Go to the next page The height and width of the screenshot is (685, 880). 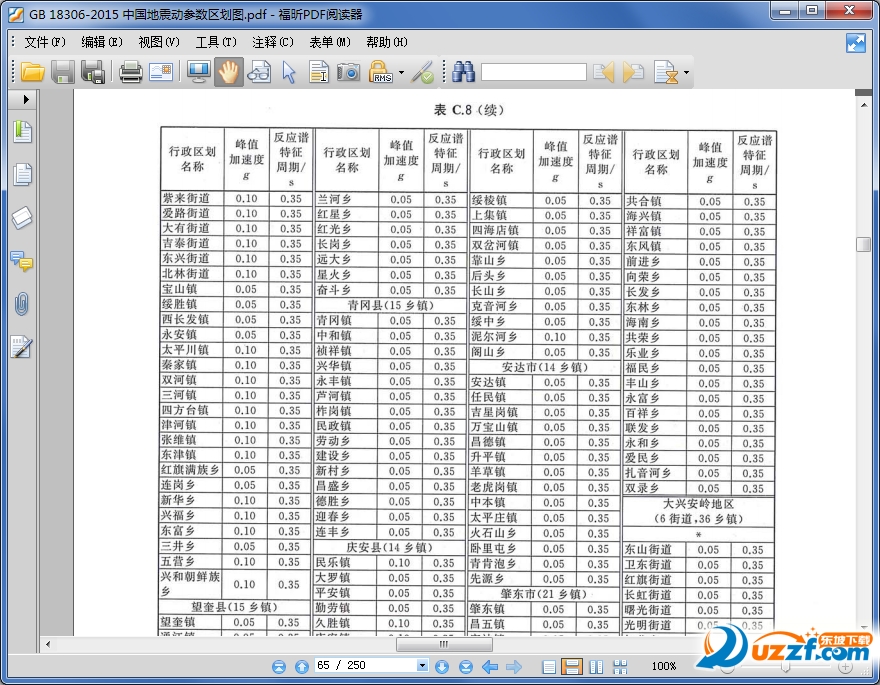point(441,666)
